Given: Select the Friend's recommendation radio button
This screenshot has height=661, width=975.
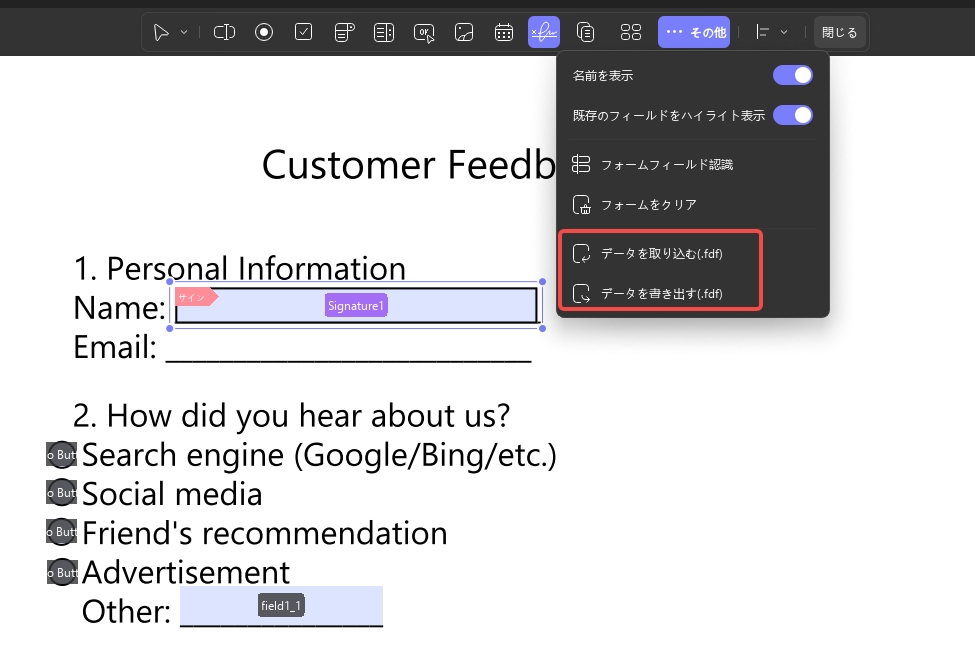Looking at the screenshot, I should click(62, 532).
